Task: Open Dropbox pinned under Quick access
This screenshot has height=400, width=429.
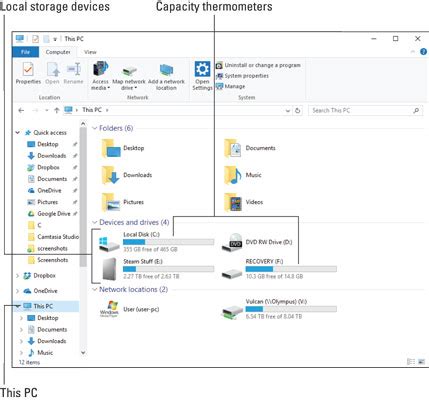Action: (x=48, y=167)
